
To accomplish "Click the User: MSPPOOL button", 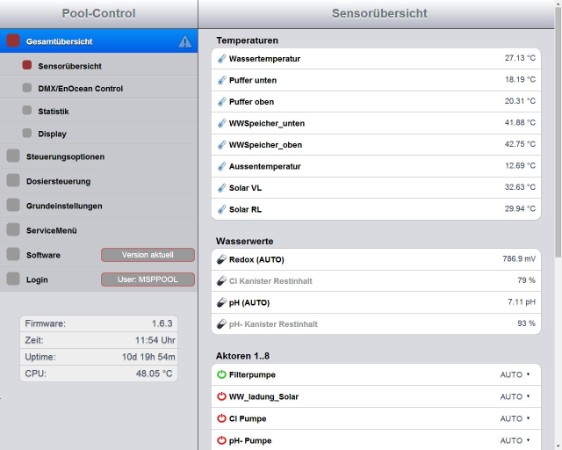I will coord(148,279).
